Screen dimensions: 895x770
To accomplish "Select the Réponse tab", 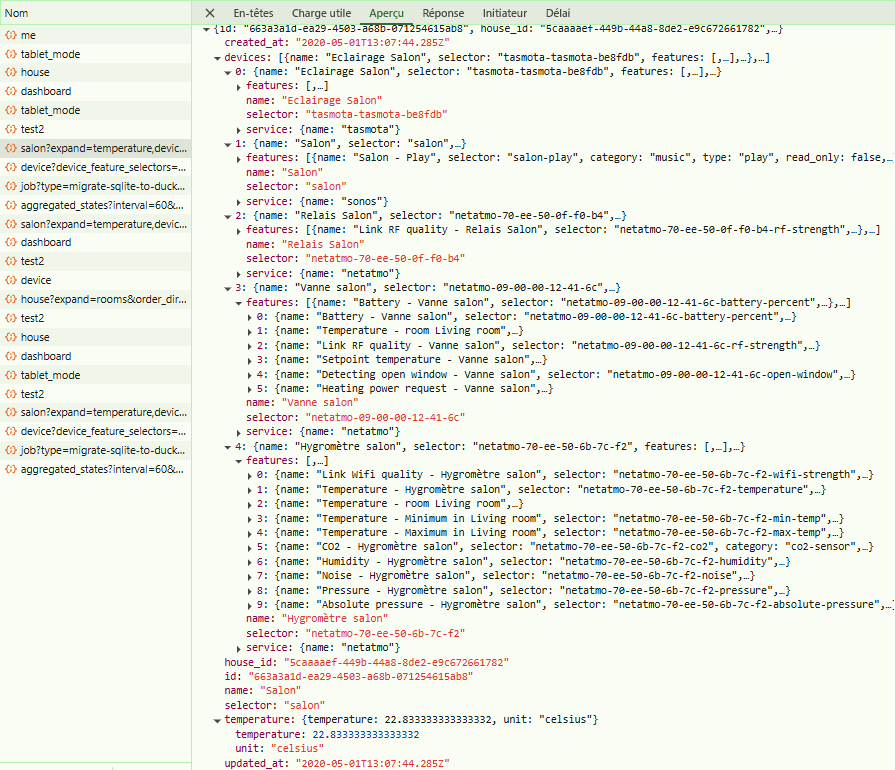I will click(443, 13).
